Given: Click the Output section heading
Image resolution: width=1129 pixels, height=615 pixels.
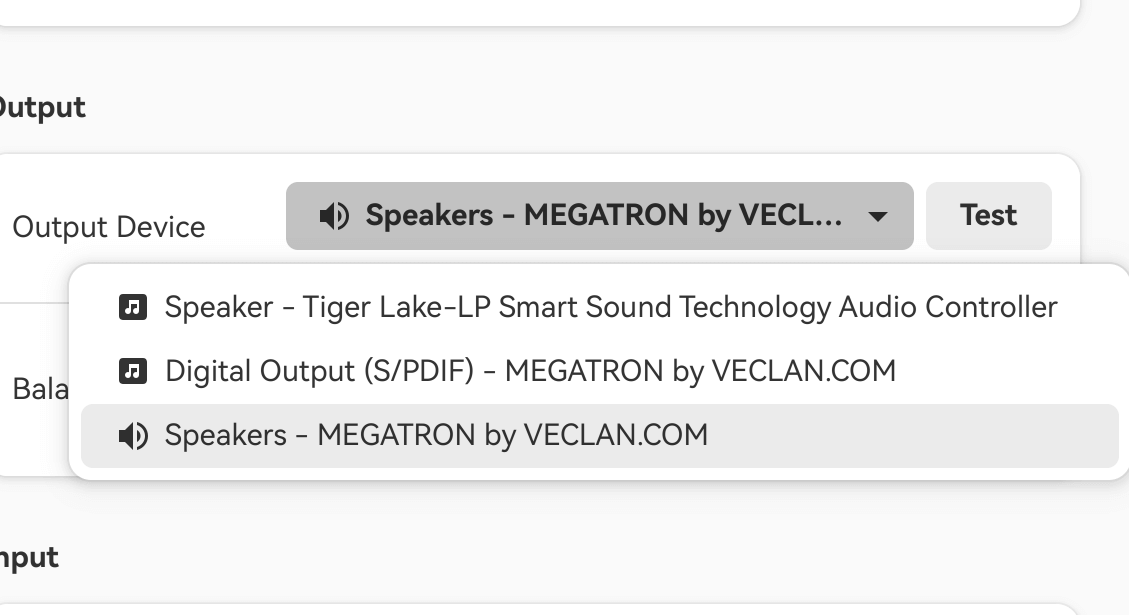Looking at the screenshot, I should [x=42, y=107].
